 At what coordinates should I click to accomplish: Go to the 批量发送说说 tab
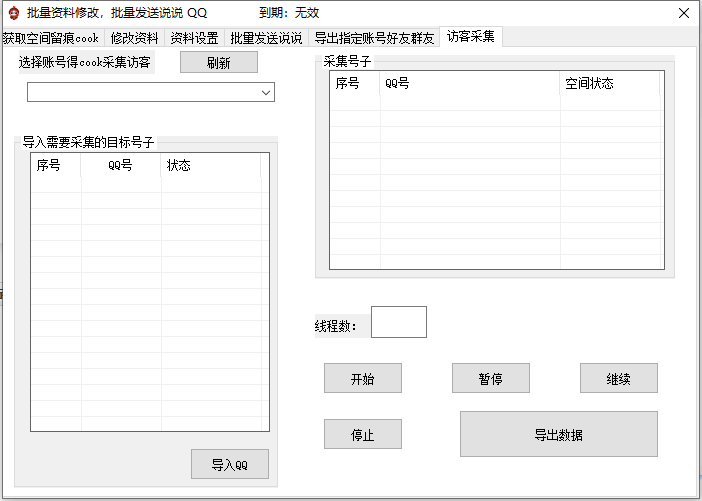(x=266, y=38)
